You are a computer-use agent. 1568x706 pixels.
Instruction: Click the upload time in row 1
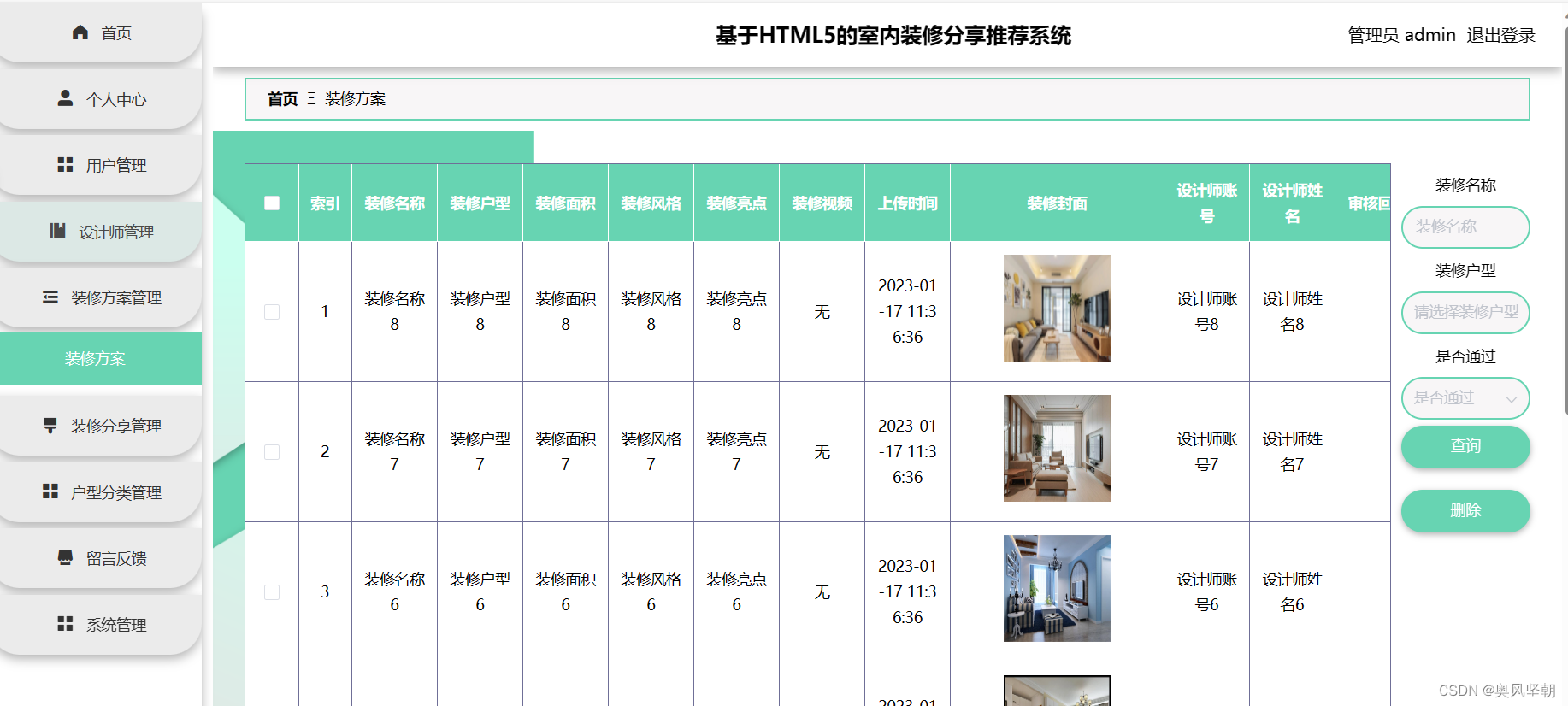(x=907, y=311)
